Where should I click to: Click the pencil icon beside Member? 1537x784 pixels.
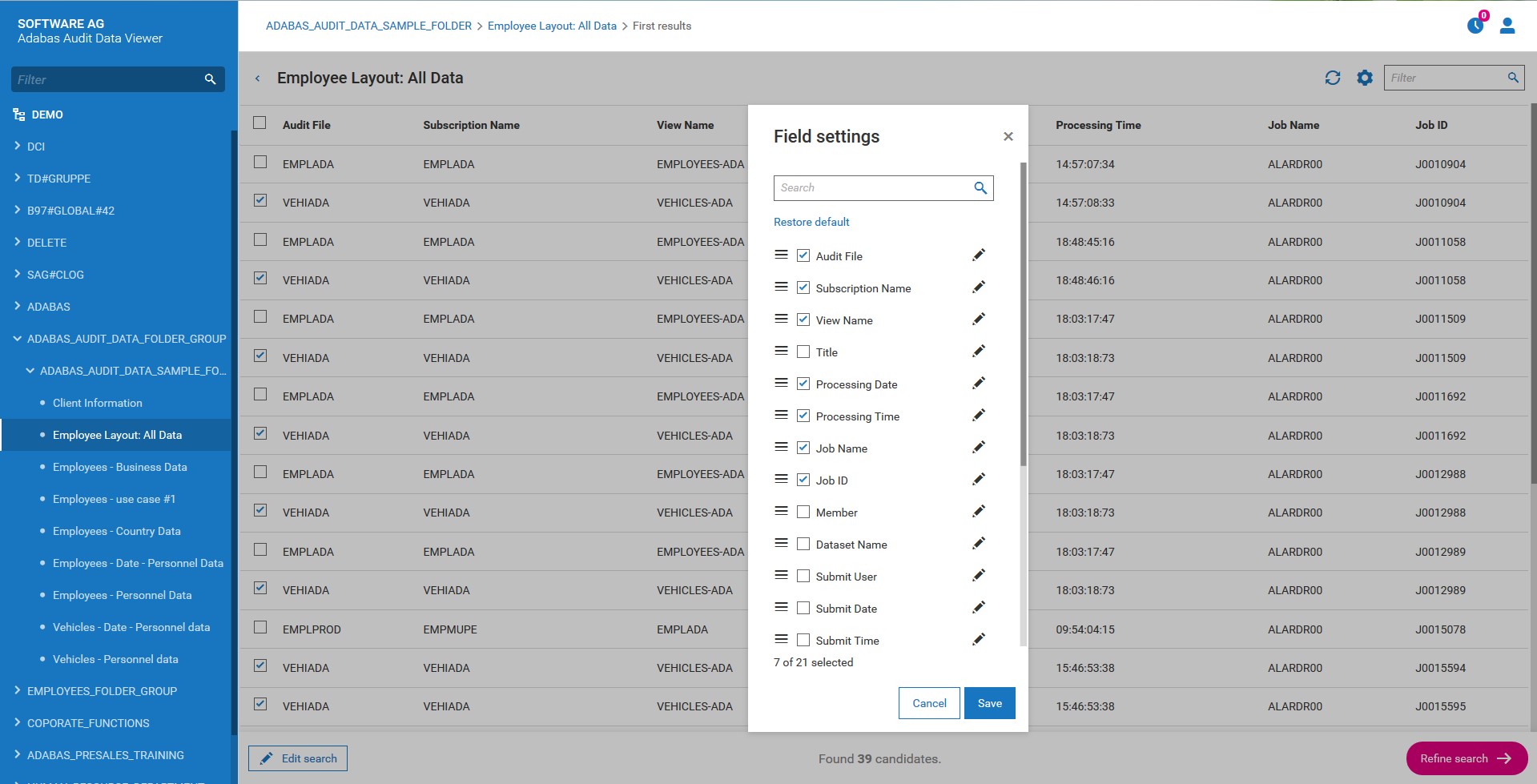(x=979, y=512)
